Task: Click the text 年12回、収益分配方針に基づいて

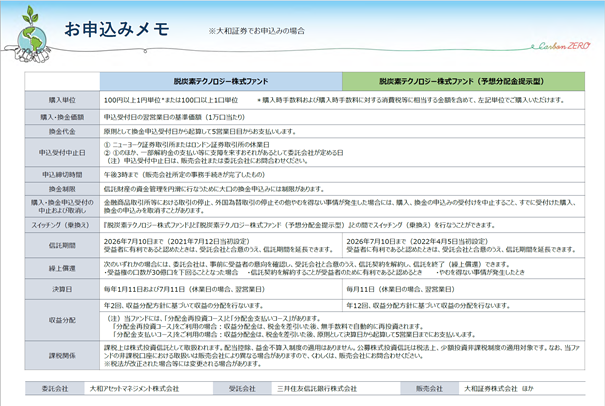Action: click(x=428, y=306)
